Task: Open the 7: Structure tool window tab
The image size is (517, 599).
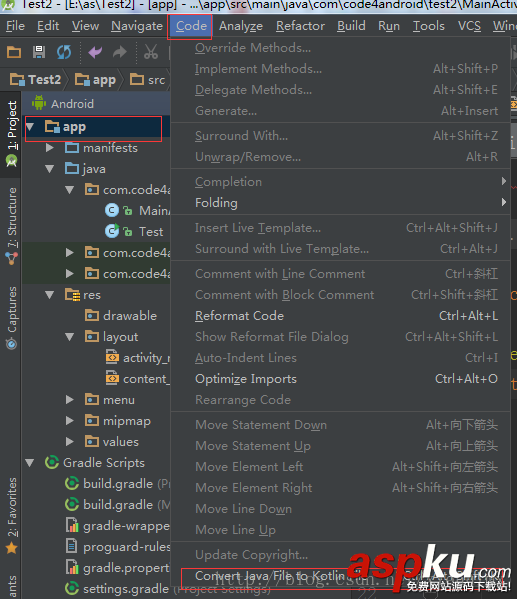Action: 11,225
